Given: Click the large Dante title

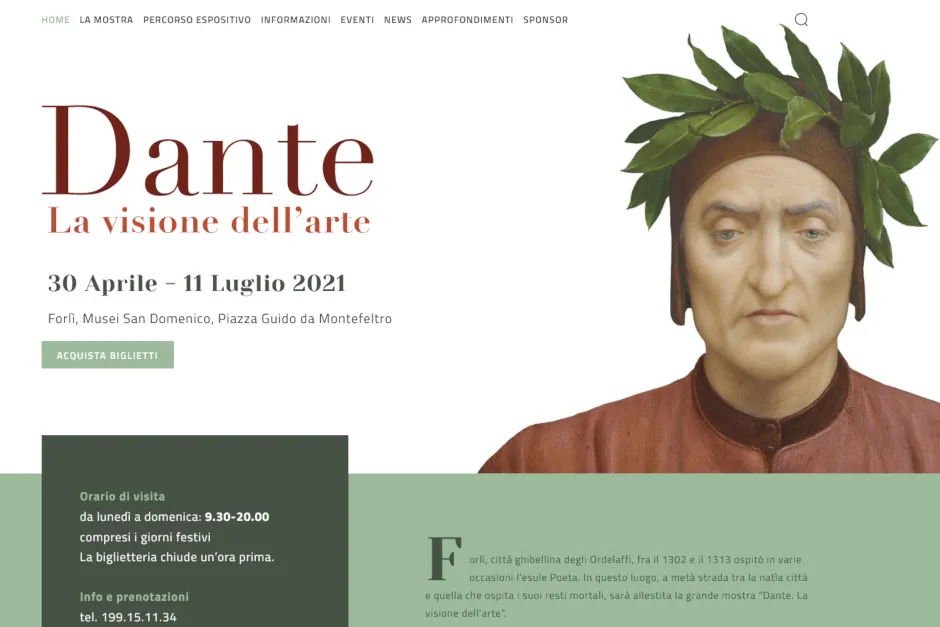Looking at the screenshot, I should 208,151.
